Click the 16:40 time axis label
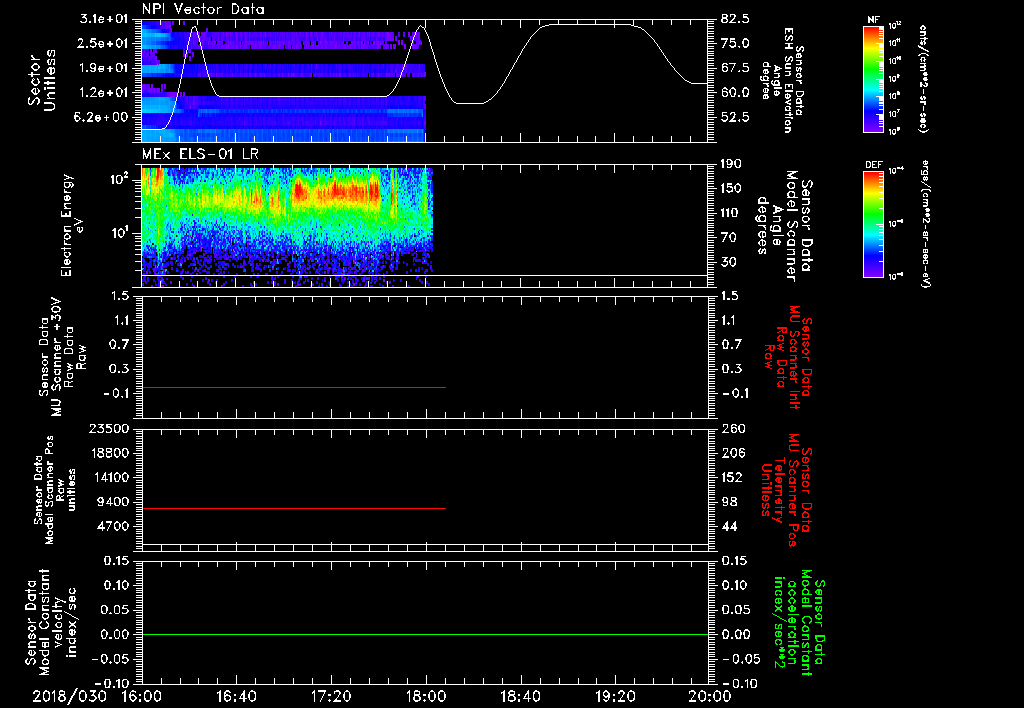The image size is (1024, 708). pyautogui.click(x=236, y=696)
